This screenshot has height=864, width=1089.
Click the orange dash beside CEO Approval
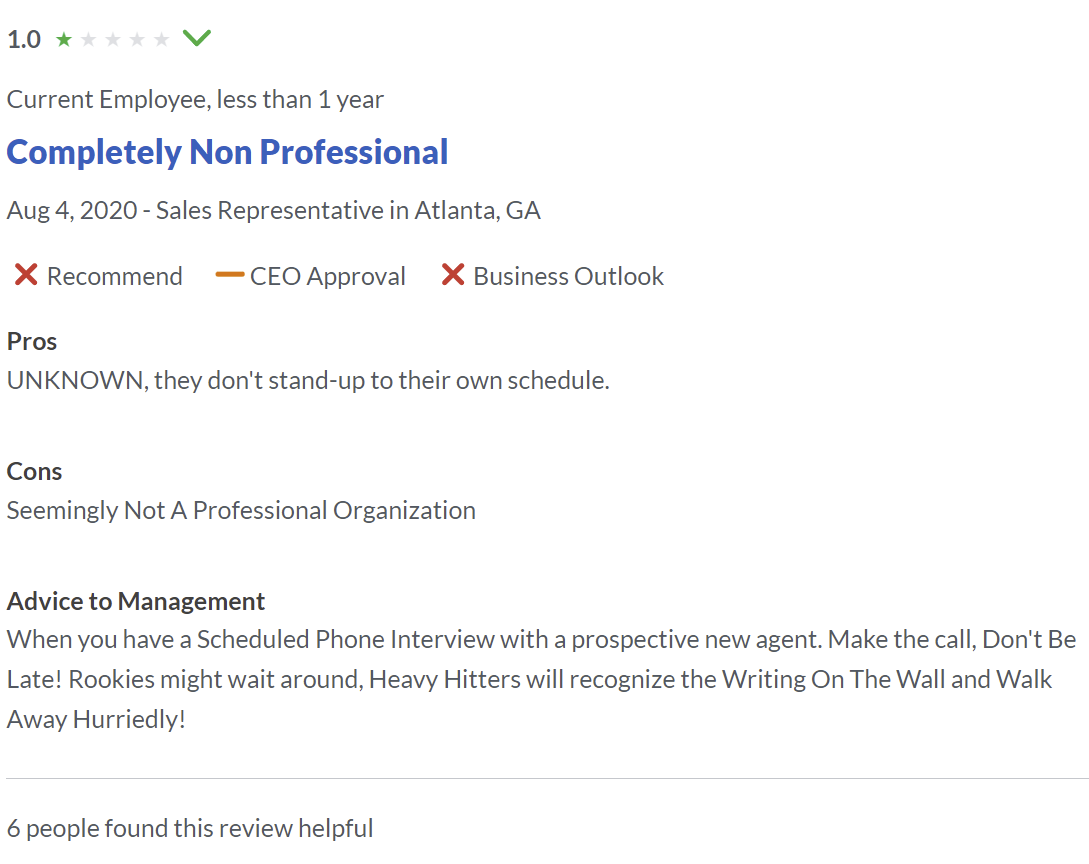(x=230, y=274)
